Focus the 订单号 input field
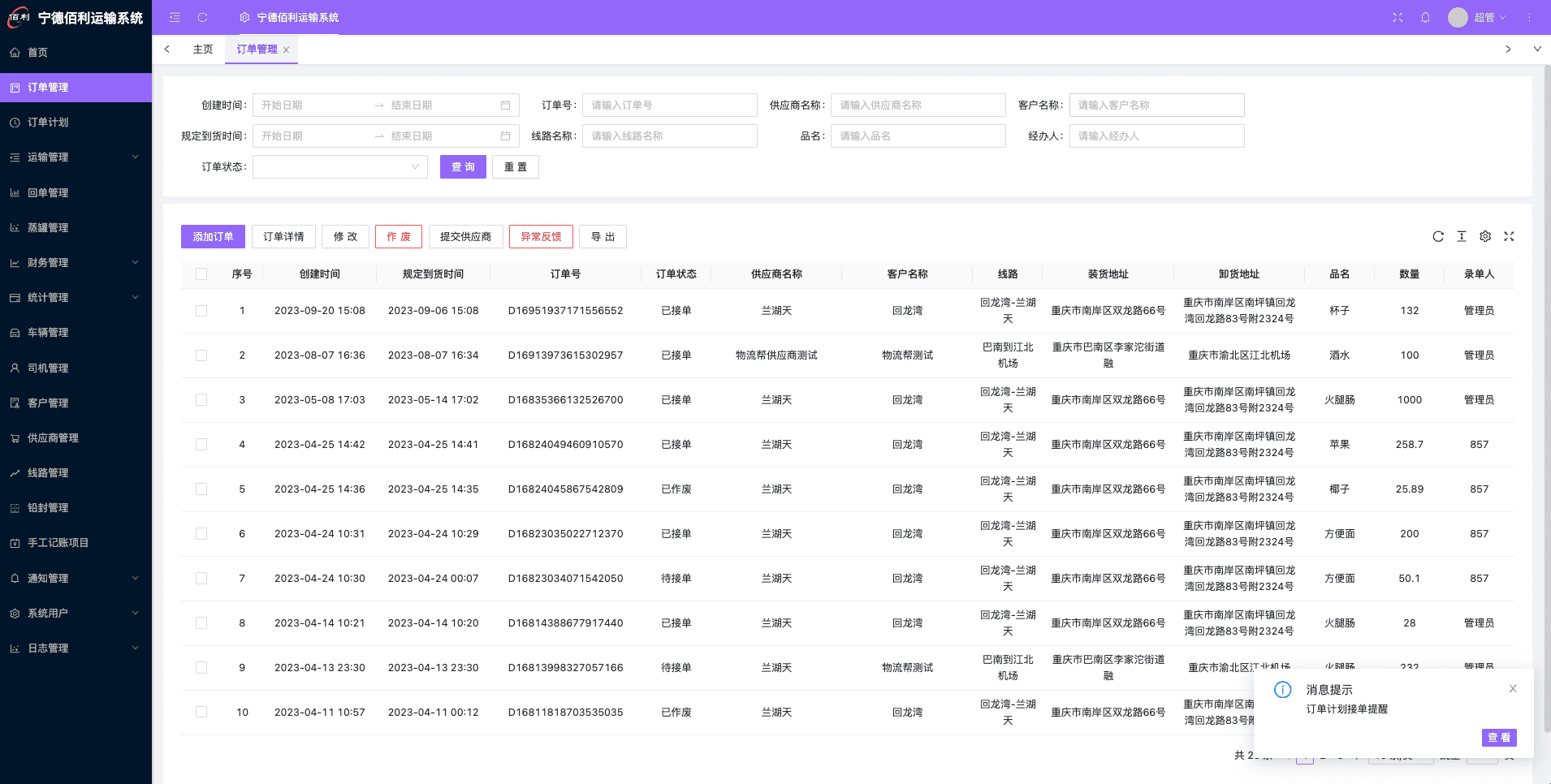The height and width of the screenshot is (784, 1551). [x=670, y=105]
